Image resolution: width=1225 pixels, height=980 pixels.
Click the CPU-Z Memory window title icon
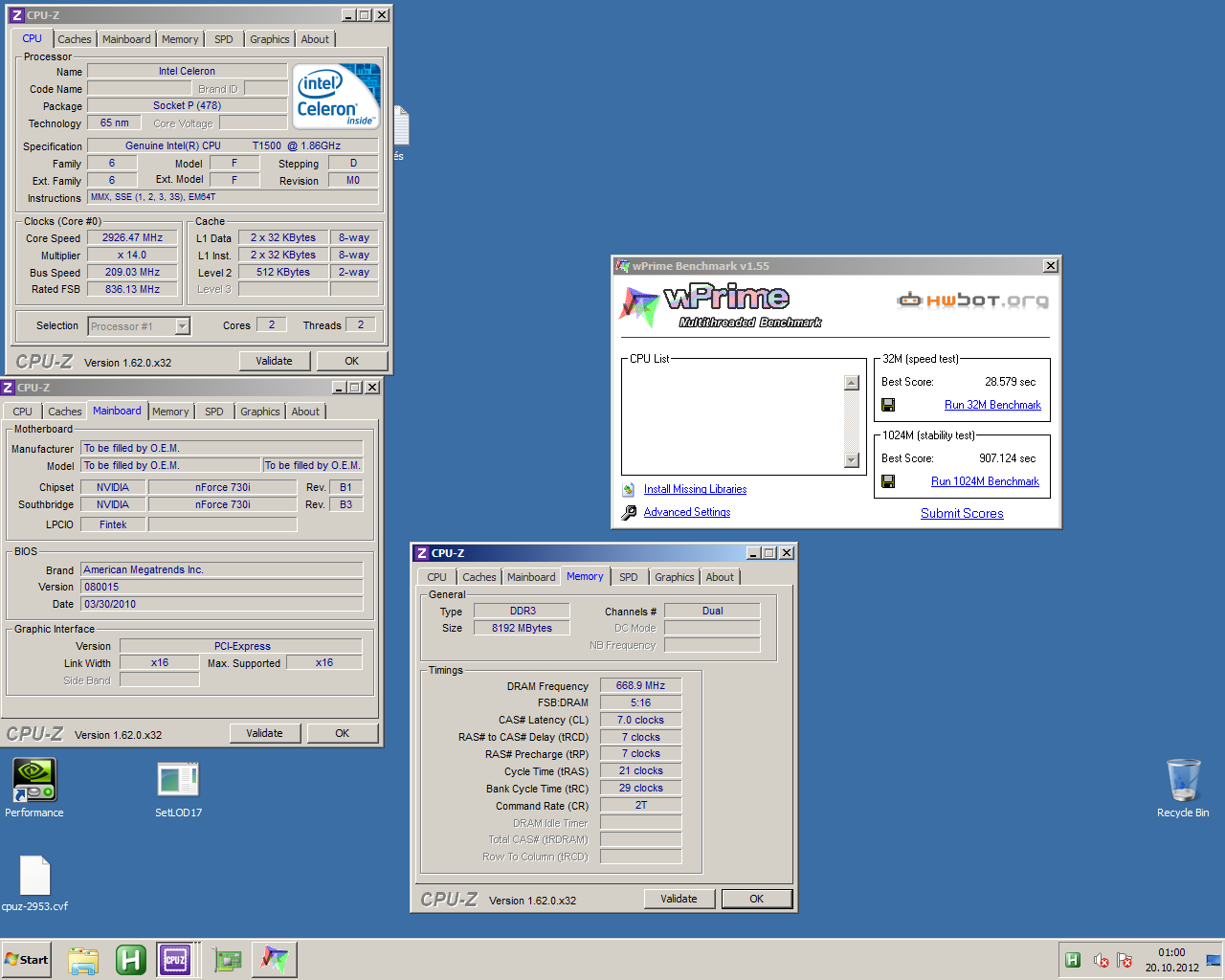click(421, 553)
